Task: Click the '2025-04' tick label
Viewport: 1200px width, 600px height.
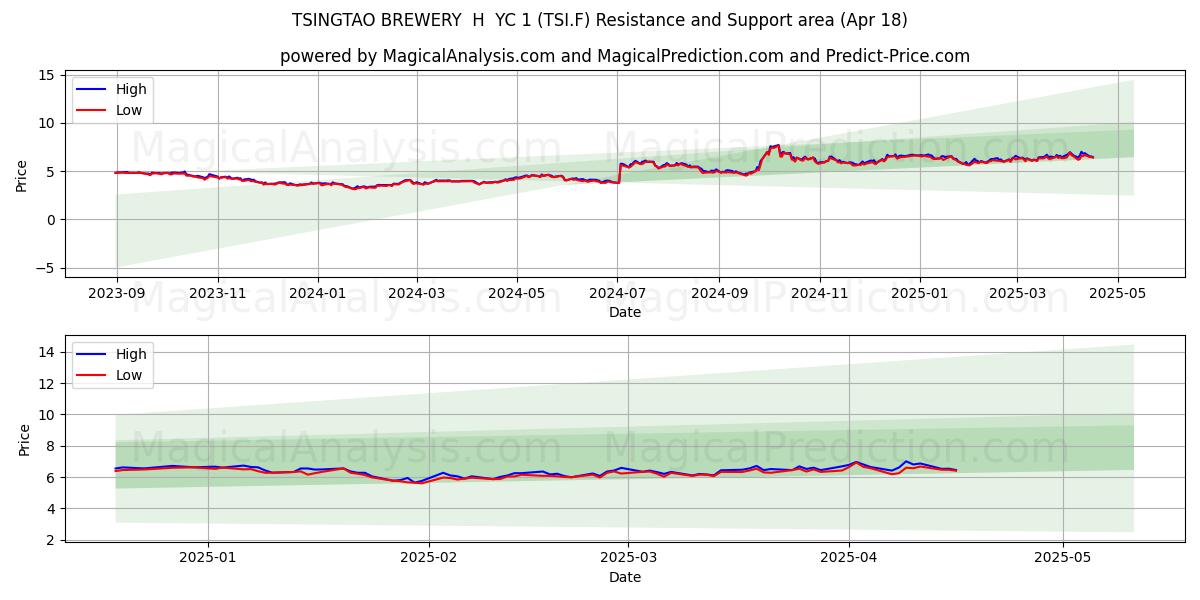Action: coord(849,558)
